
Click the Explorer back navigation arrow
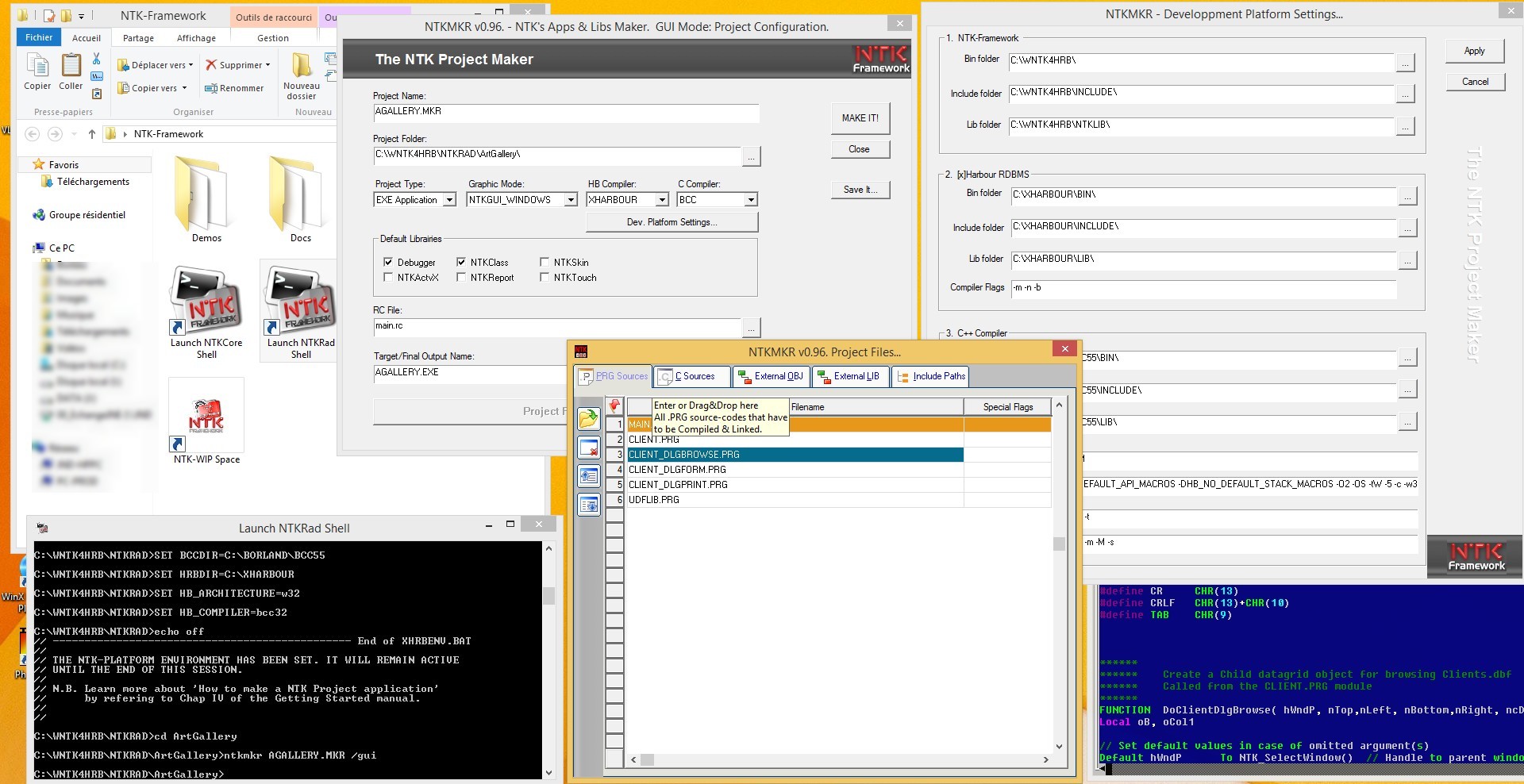[33, 134]
